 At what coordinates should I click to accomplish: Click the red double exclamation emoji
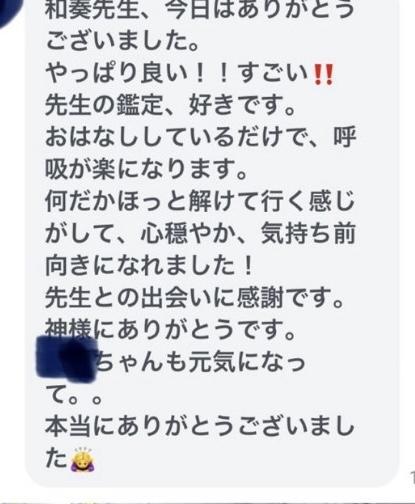tap(324, 75)
